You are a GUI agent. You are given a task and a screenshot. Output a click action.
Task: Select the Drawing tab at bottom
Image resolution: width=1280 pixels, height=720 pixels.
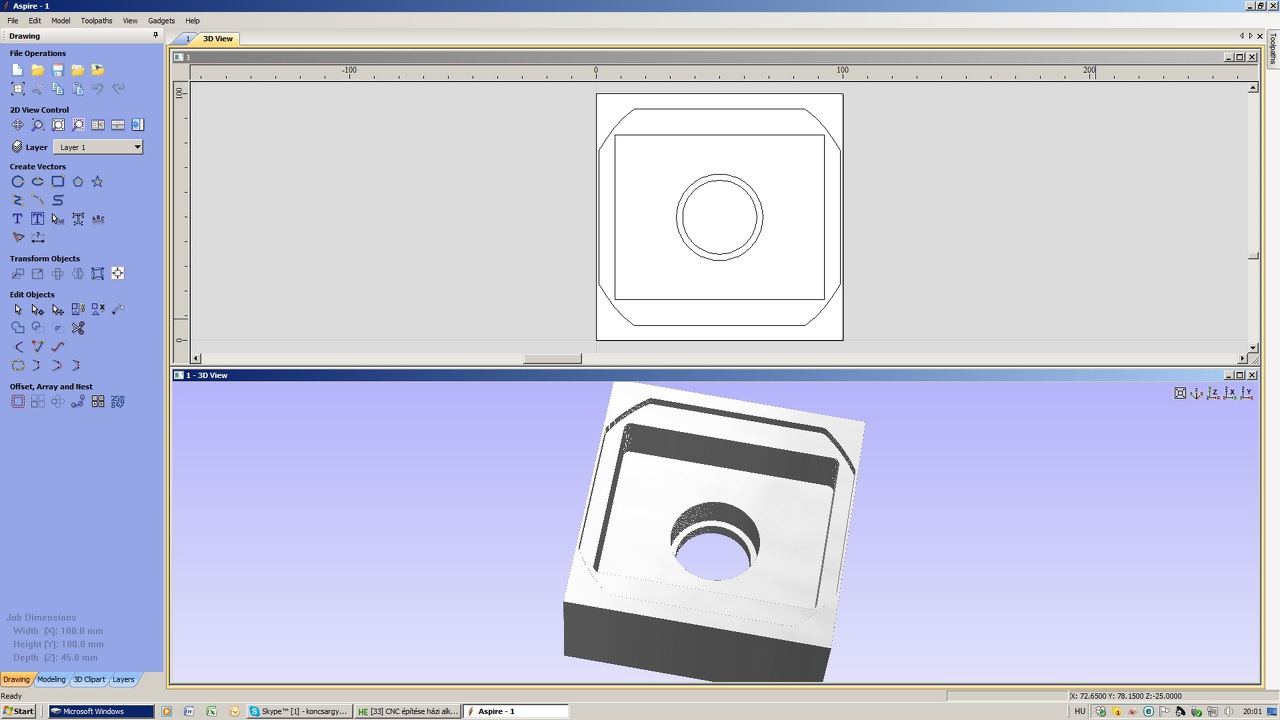point(16,680)
